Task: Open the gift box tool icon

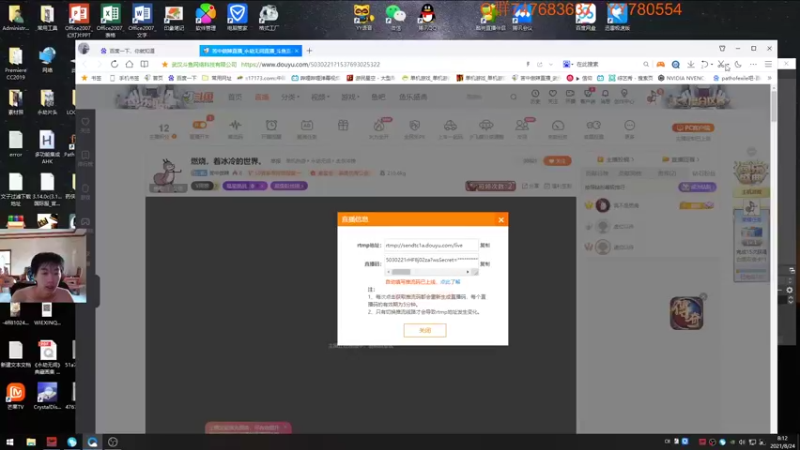Action: [x=343, y=125]
